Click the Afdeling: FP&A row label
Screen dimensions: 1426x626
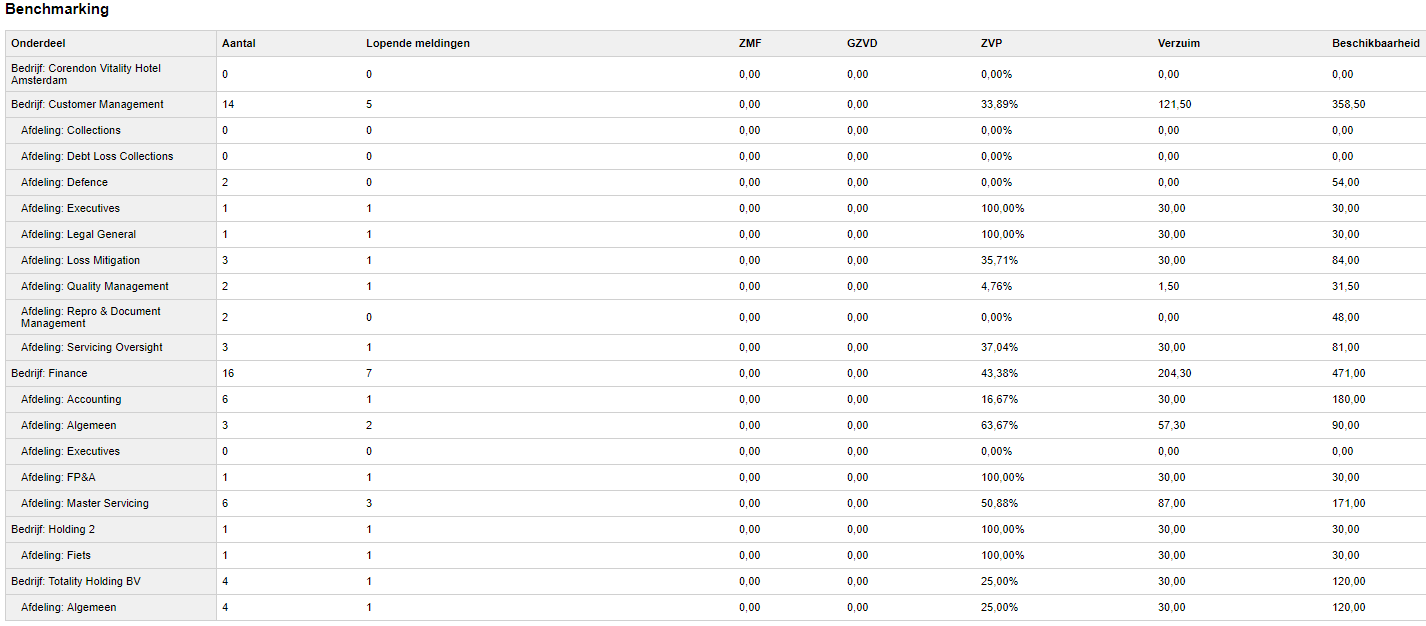coord(58,477)
